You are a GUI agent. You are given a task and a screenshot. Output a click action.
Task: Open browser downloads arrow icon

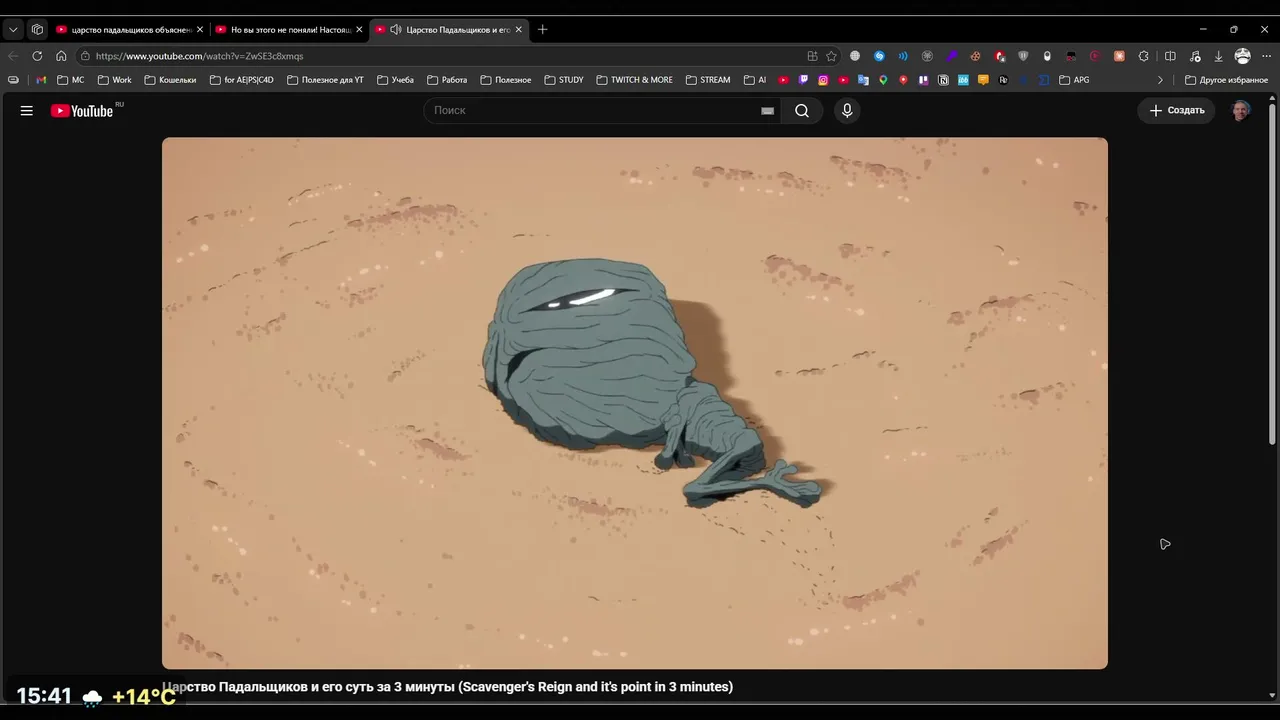click(1218, 56)
